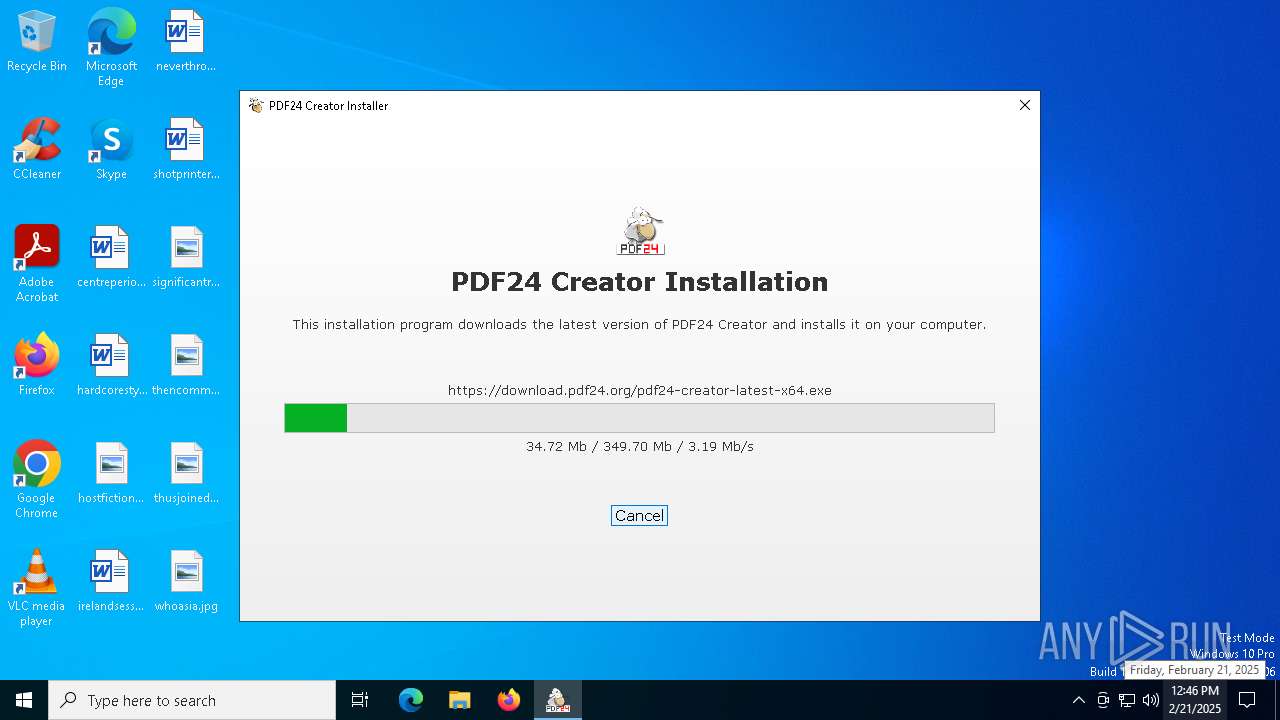Image resolution: width=1280 pixels, height=720 pixels.
Task: Select the CCleaner desktop shortcut
Action: [37, 150]
